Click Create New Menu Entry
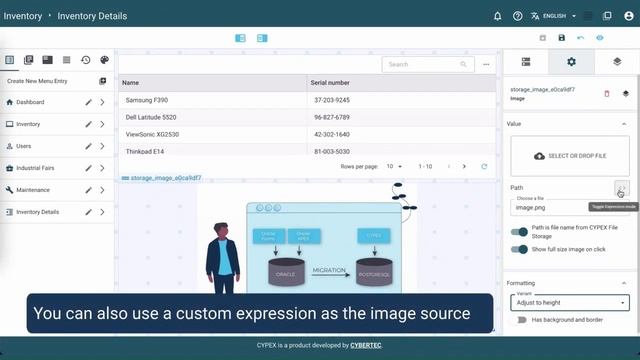The height and width of the screenshot is (360, 640). 37,81
